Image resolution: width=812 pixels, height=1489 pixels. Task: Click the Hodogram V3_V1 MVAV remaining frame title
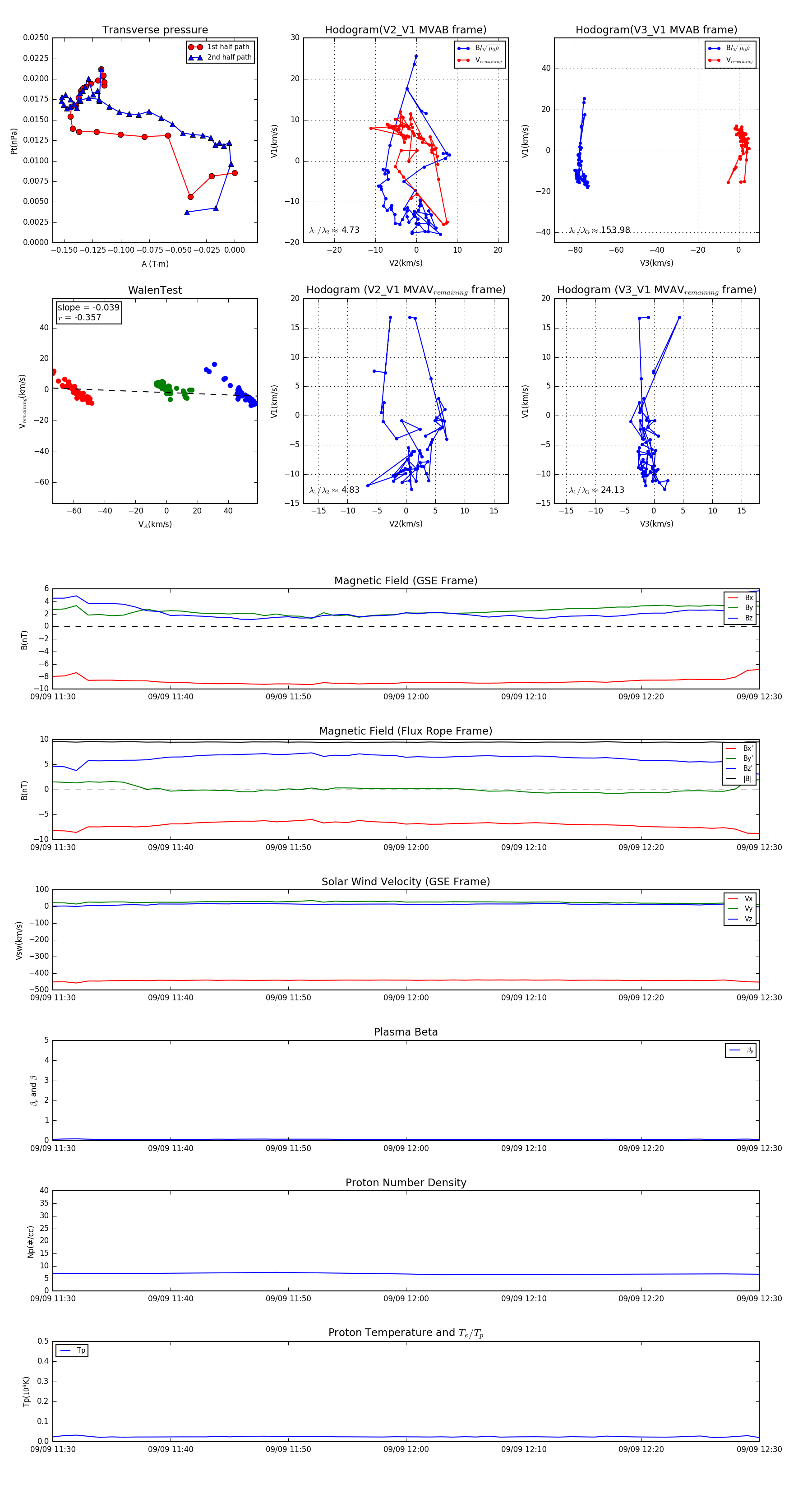pos(656,290)
